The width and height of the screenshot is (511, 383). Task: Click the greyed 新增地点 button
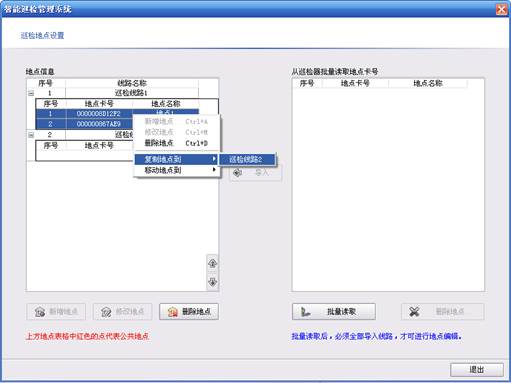[56, 312]
